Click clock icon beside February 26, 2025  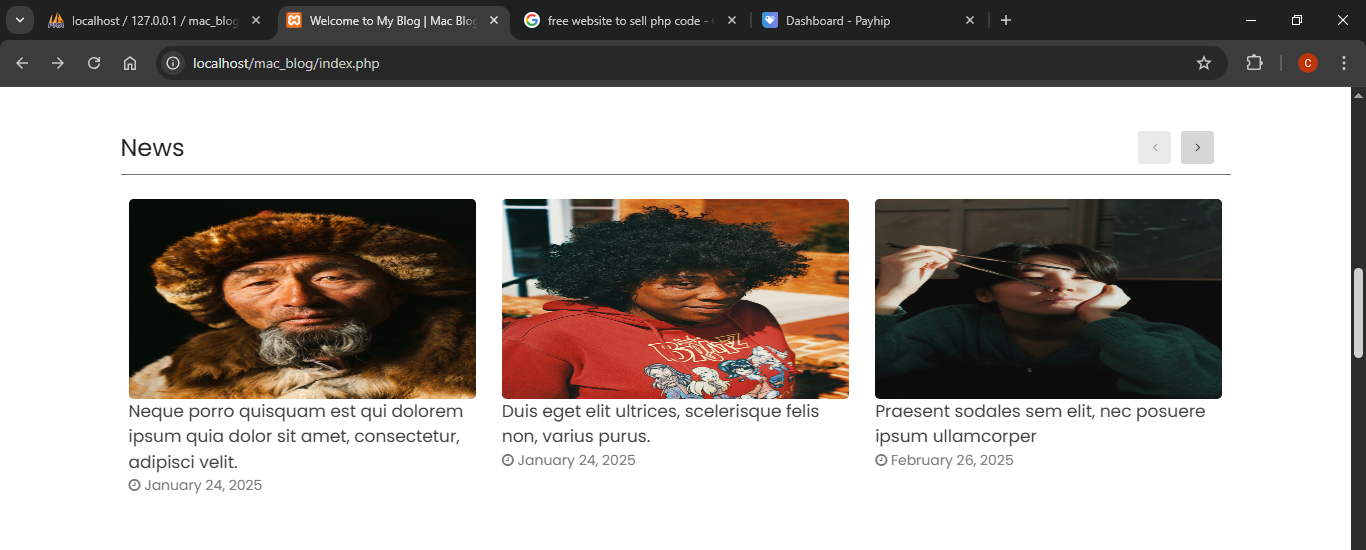(x=881, y=460)
